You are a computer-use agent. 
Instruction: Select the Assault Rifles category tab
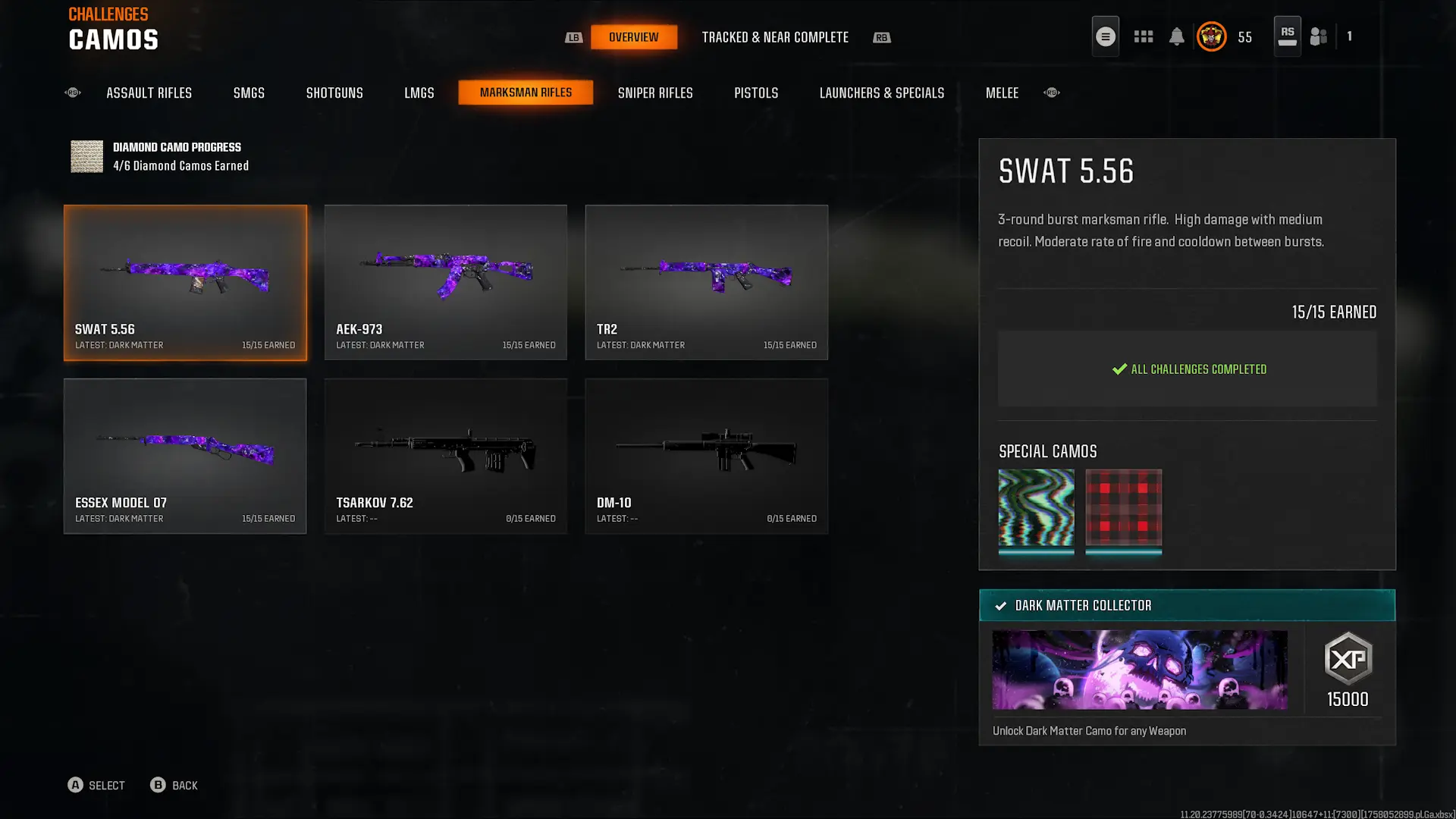(x=149, y=93)
